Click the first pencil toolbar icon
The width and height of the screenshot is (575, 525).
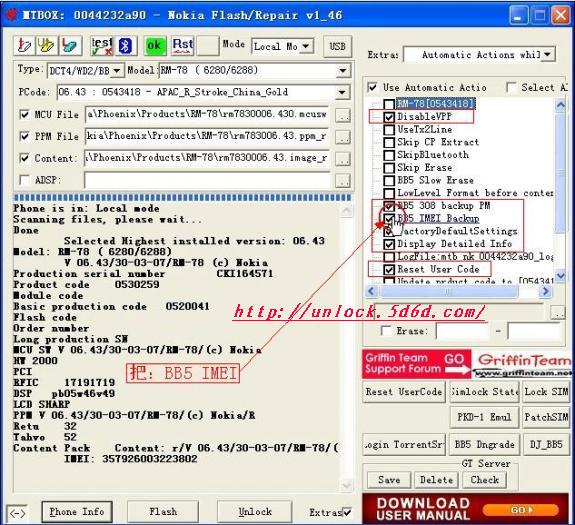(x=25, y=46)
